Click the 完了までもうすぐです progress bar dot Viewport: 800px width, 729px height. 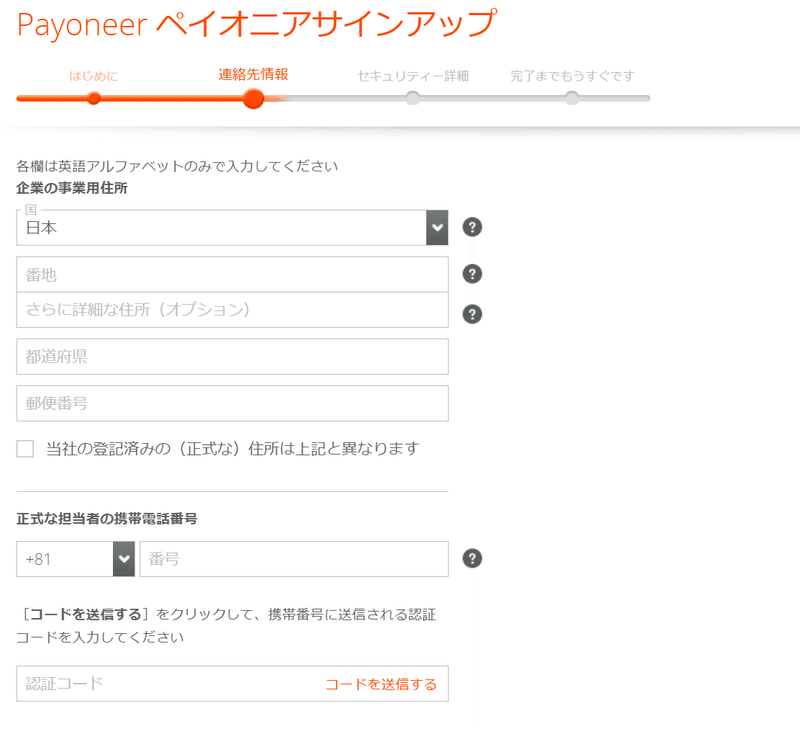pos(572,98)
